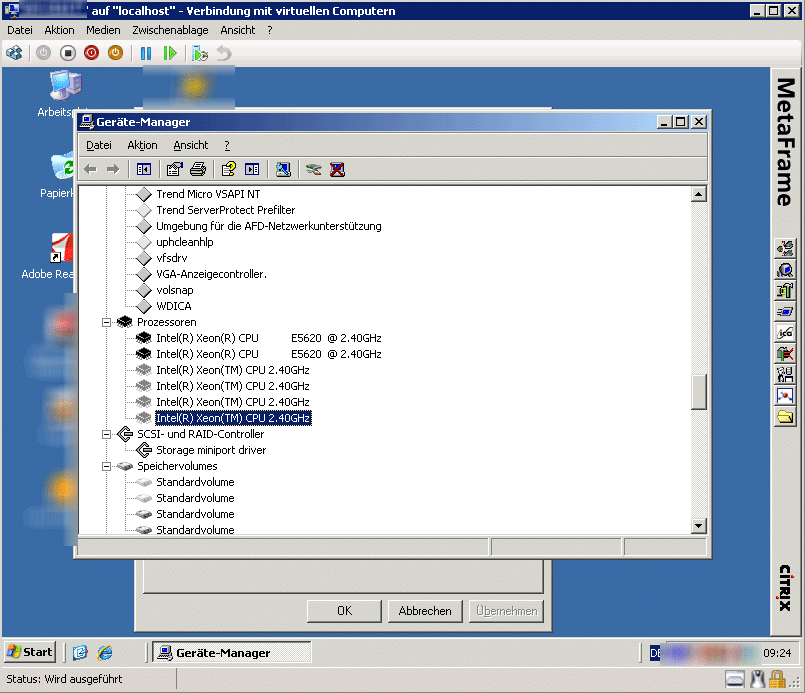The image size is (805, 693).
Task: Select vfsdrv entry
Action: coord(171,258)
